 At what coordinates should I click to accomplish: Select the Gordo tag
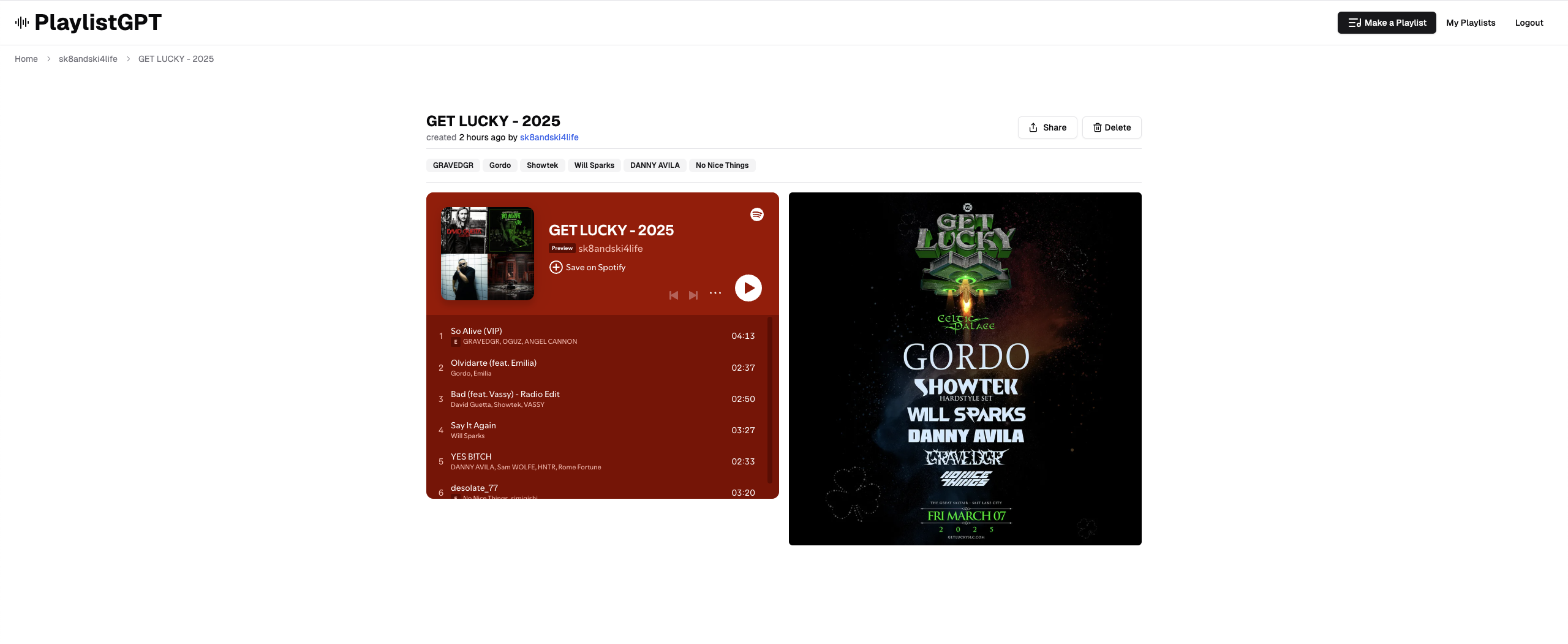tap(500, 165)
